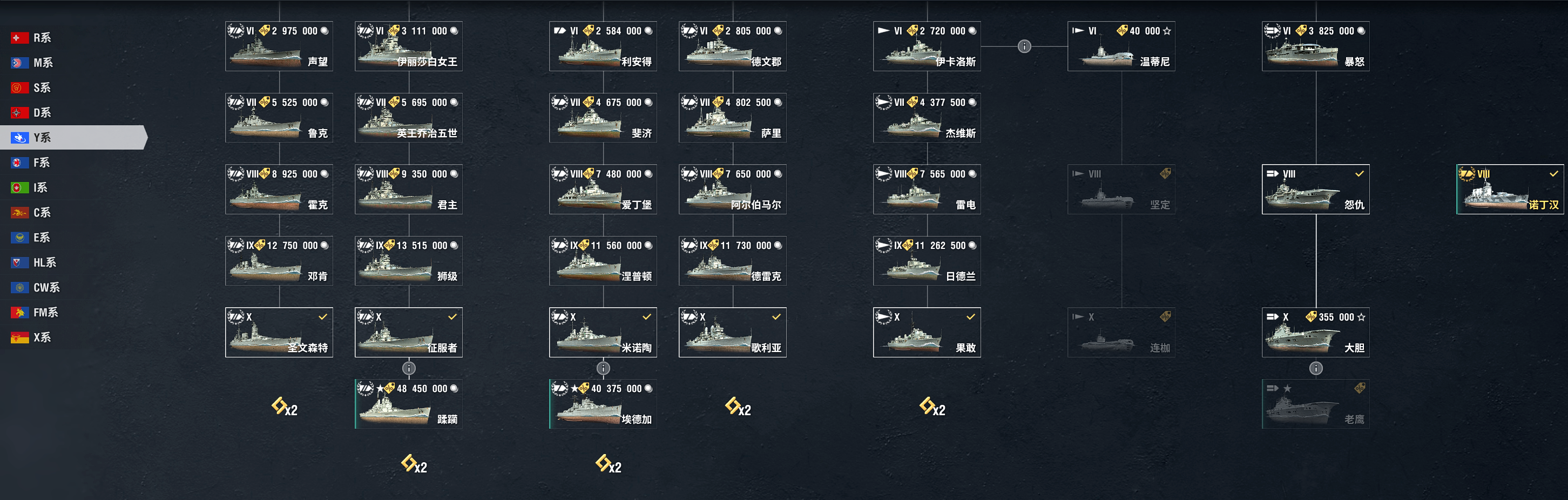Viewport: 1568px width, 500px height.
Task: Click the info icon below 大胆
Action: (x=1316, y=368)
